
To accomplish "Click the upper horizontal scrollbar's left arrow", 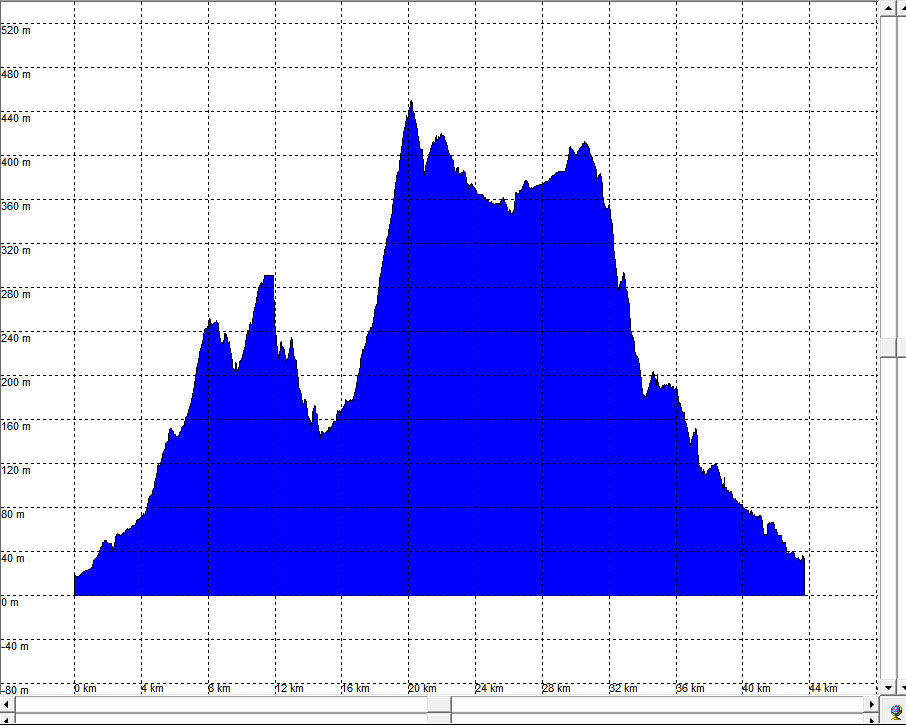I will click(x=6, y=703).
